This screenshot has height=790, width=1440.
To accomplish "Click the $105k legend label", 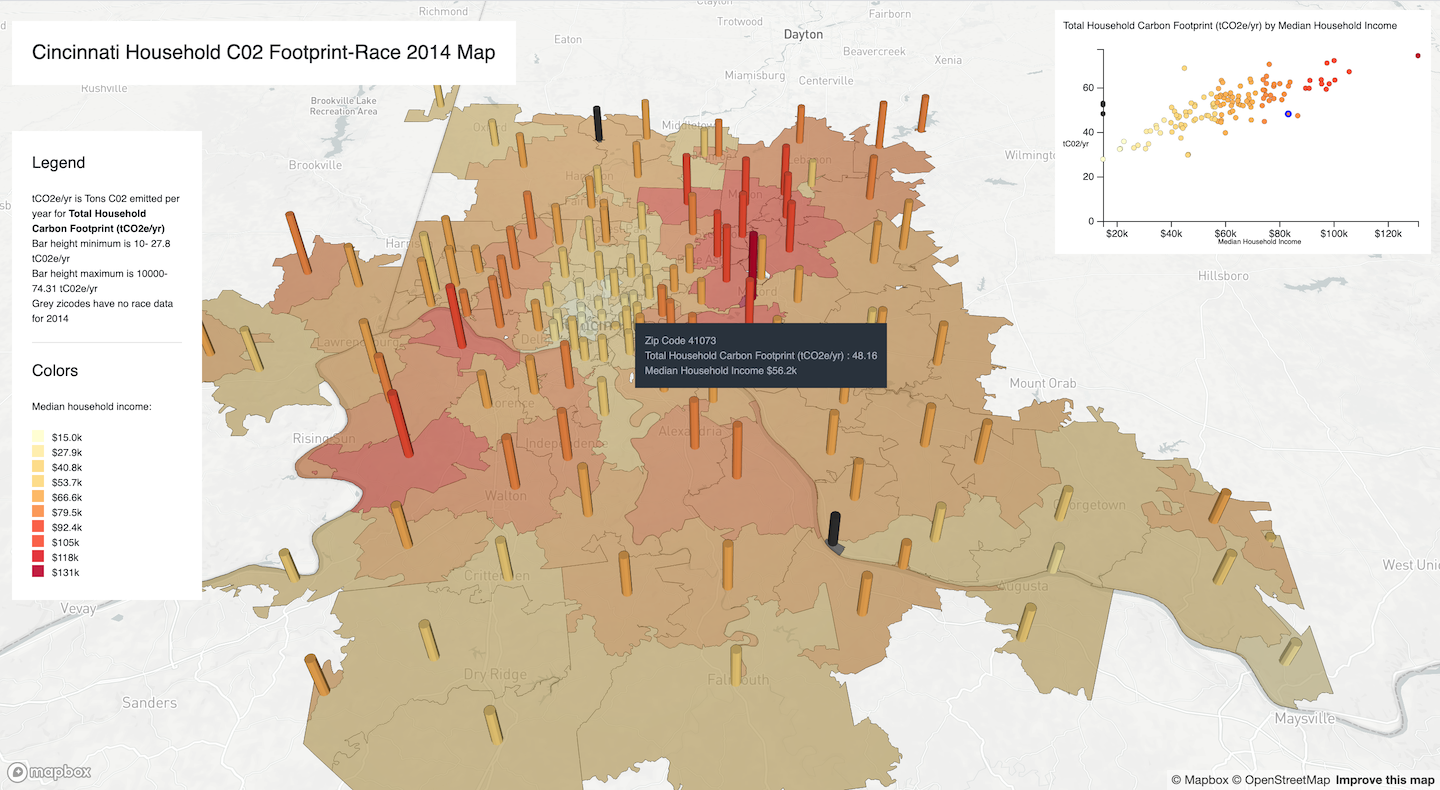I will tap(66, 542).
